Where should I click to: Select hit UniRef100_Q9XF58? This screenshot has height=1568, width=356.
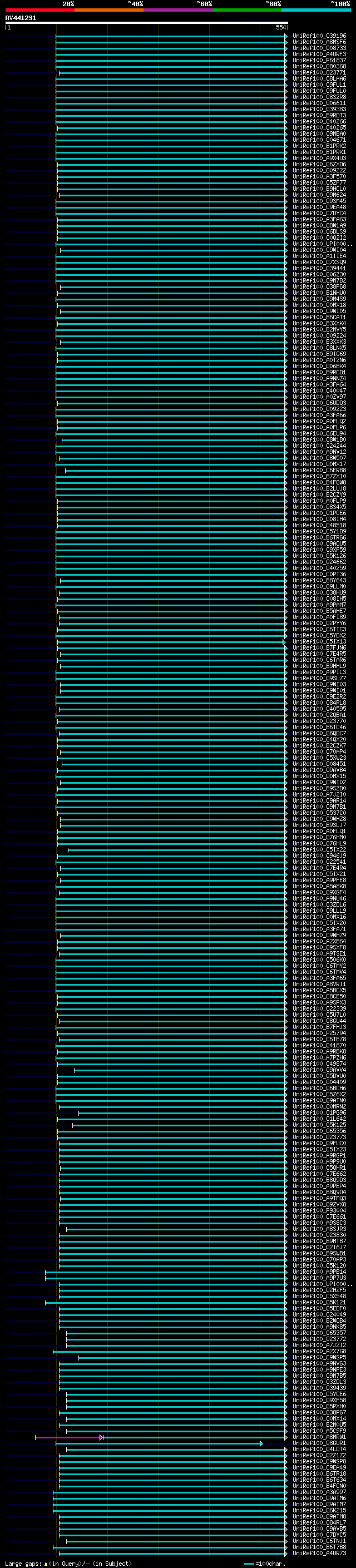click(x=319, y=1400)
